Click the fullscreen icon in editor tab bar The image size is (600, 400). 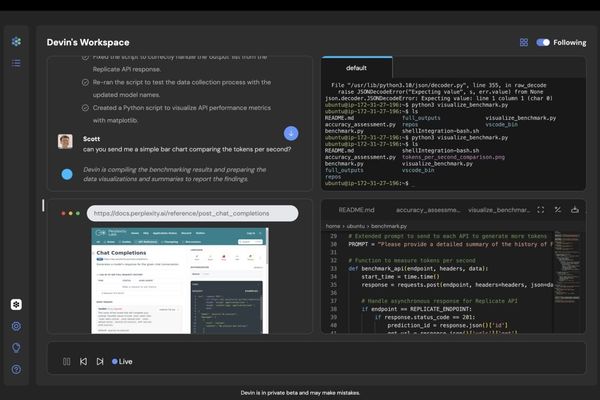pos(541,210)
